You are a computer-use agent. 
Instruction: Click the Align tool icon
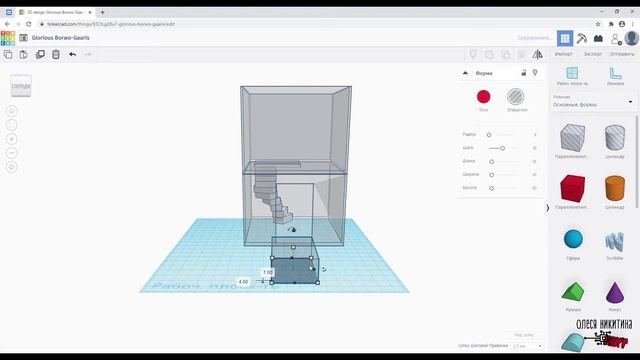pyautogui.click(x=522, y=54)
